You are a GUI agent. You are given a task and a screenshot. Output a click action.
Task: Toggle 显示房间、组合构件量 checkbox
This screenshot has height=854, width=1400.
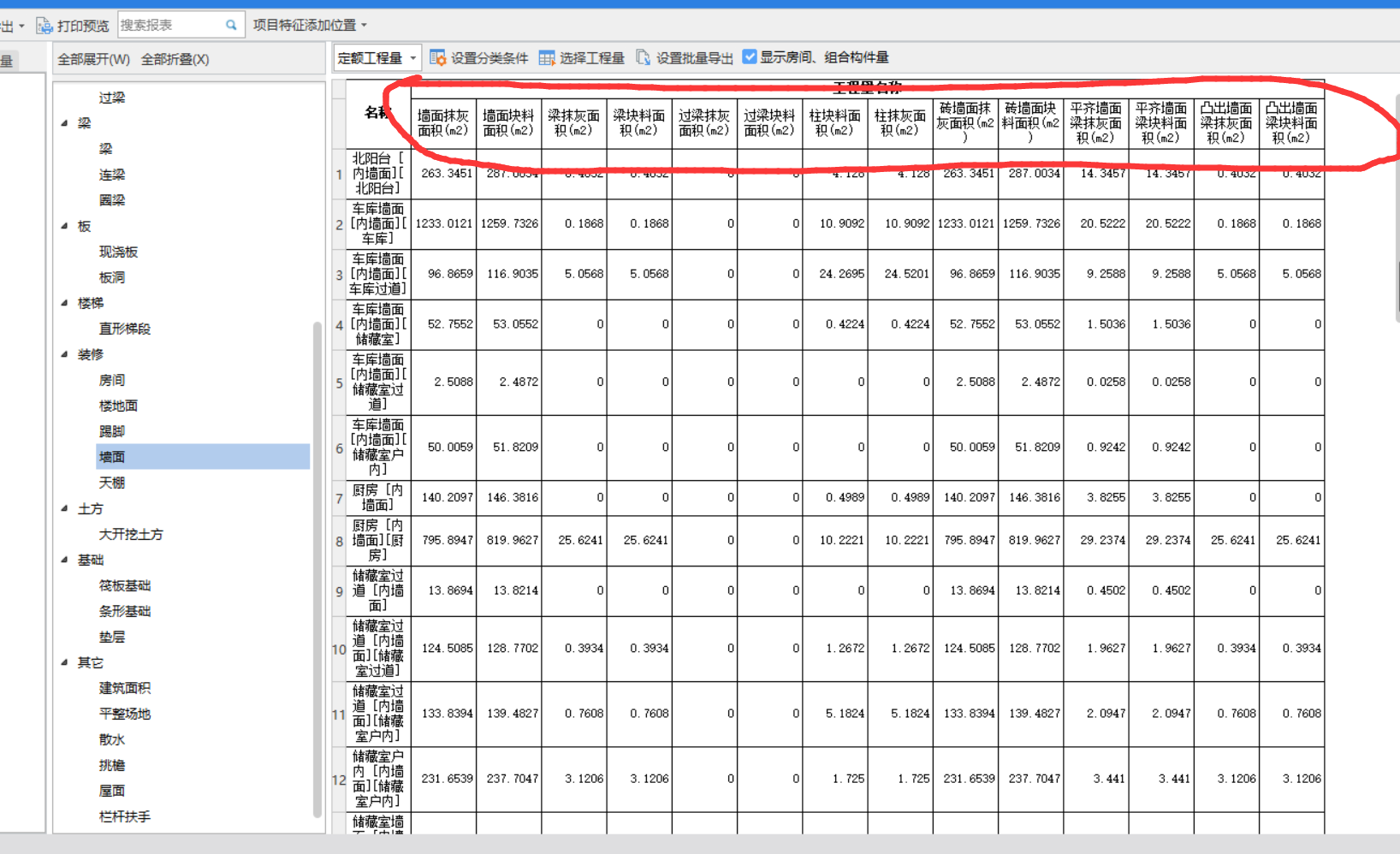(x=750, y=56)
